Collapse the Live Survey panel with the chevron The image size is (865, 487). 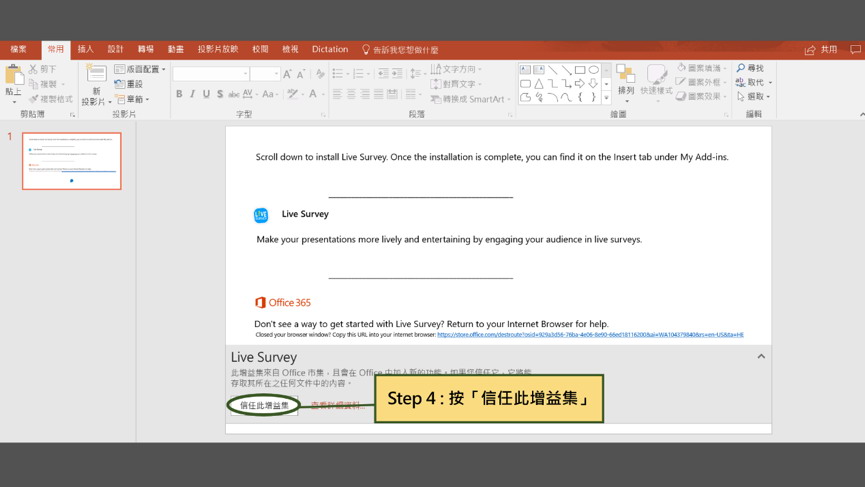click(761, 356)
